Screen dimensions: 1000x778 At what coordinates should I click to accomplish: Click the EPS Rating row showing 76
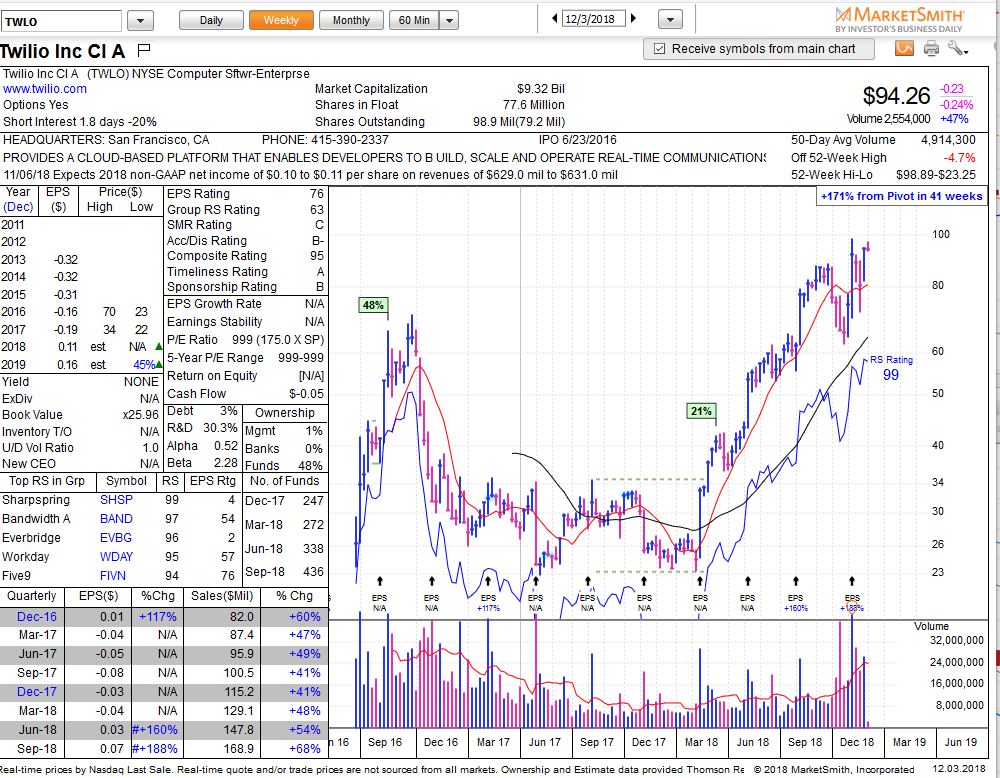click(246, 194)
